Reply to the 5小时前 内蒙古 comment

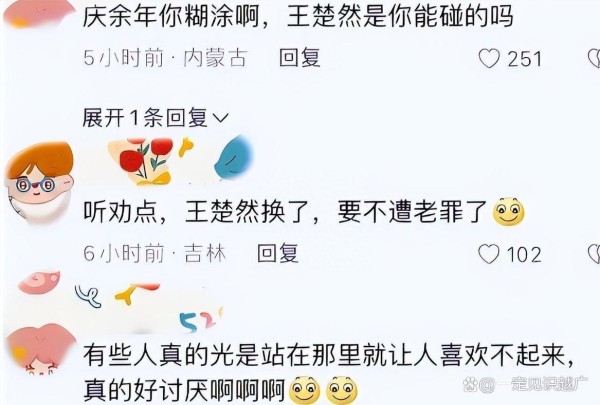(300, 58)
